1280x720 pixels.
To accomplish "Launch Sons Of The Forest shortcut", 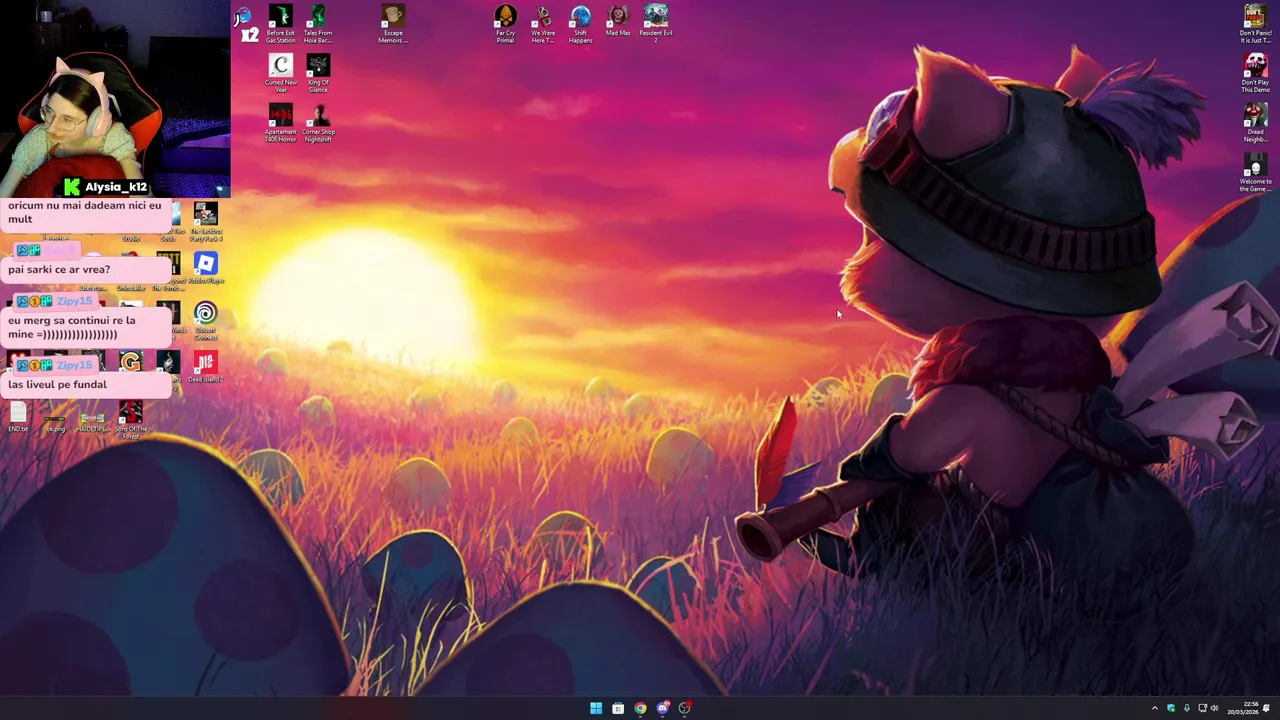I will [130, 420].
